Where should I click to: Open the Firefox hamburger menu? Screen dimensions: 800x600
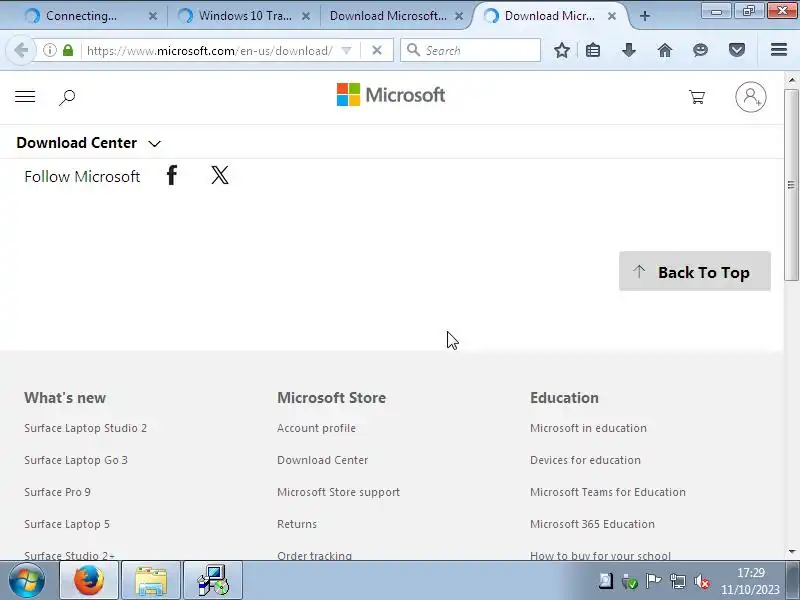779,49
